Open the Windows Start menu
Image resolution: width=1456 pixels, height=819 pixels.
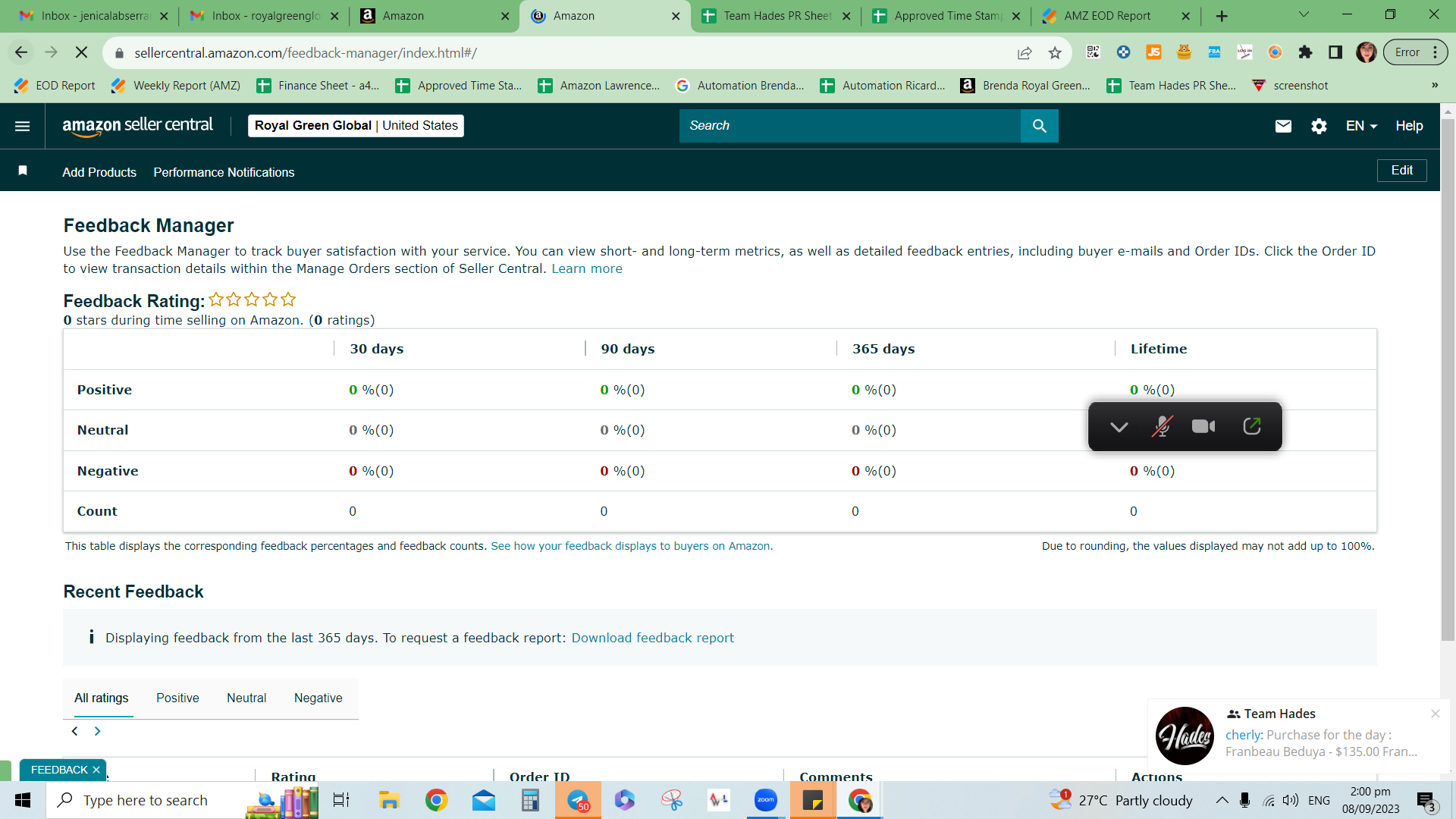tap(23, 800)
